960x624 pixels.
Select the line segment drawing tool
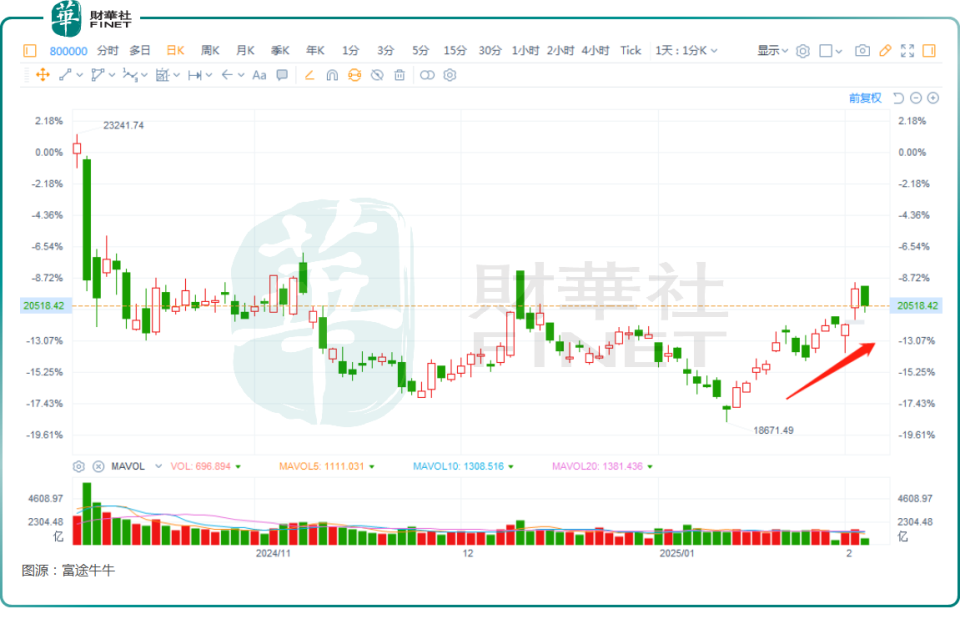tap(66, 75)
